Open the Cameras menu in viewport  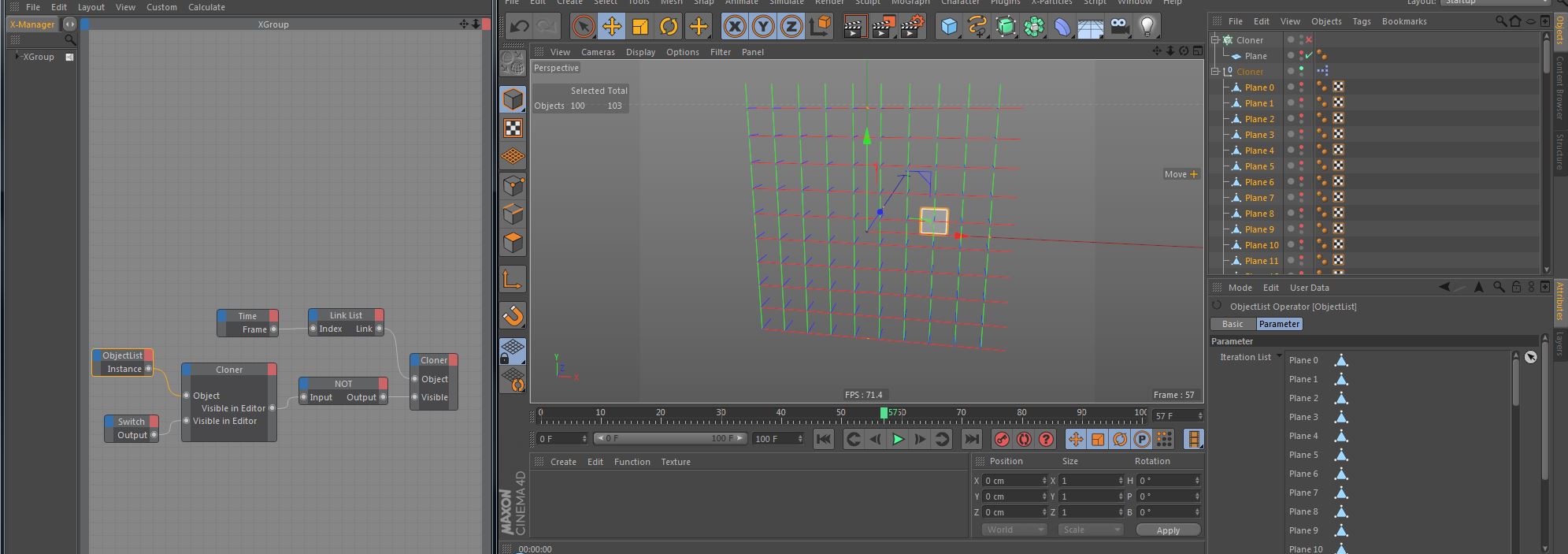(598, 52)
